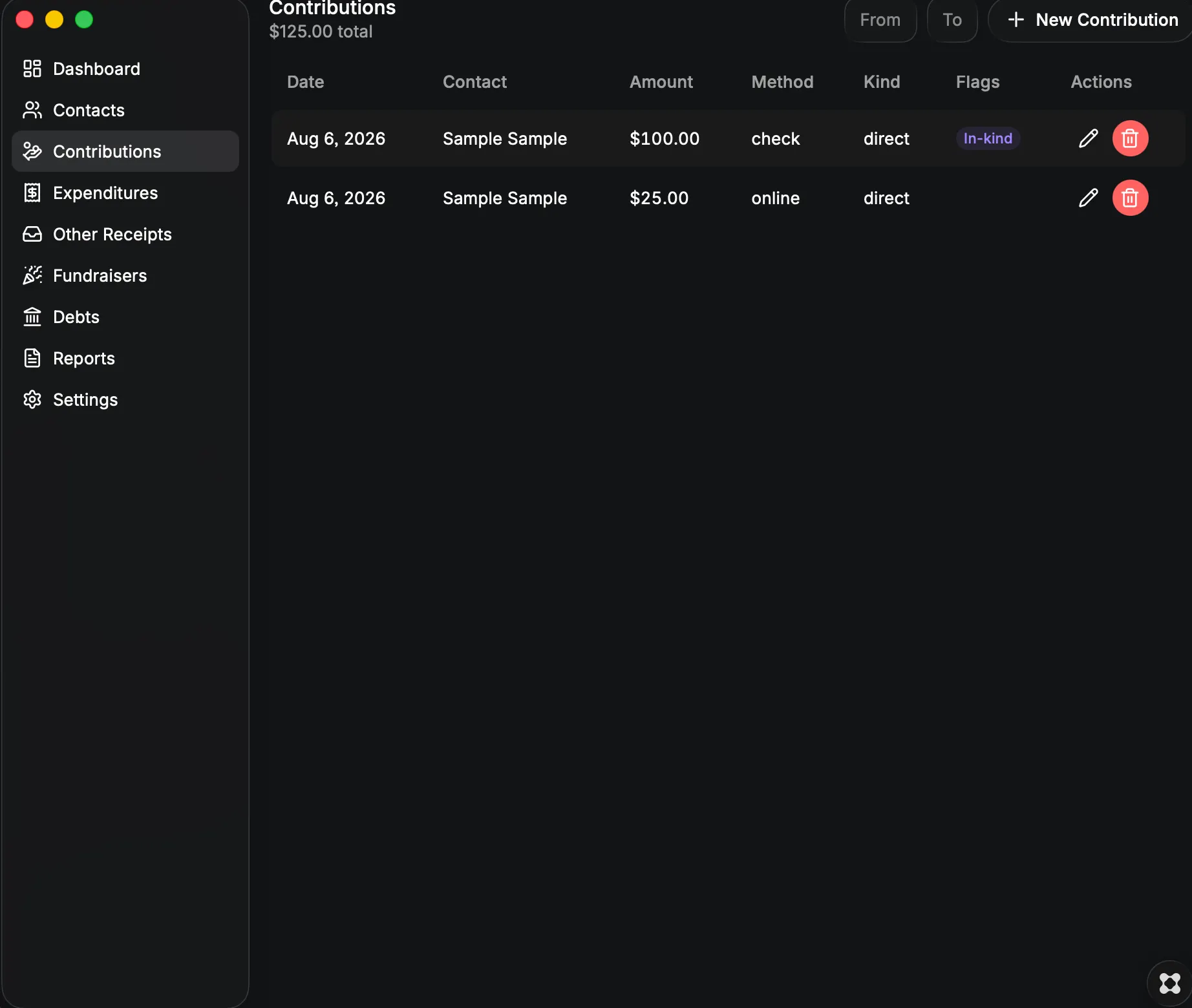Click the Kind column header
The width and height of the screenshot is (1192, 1008).
coord(882,82)
